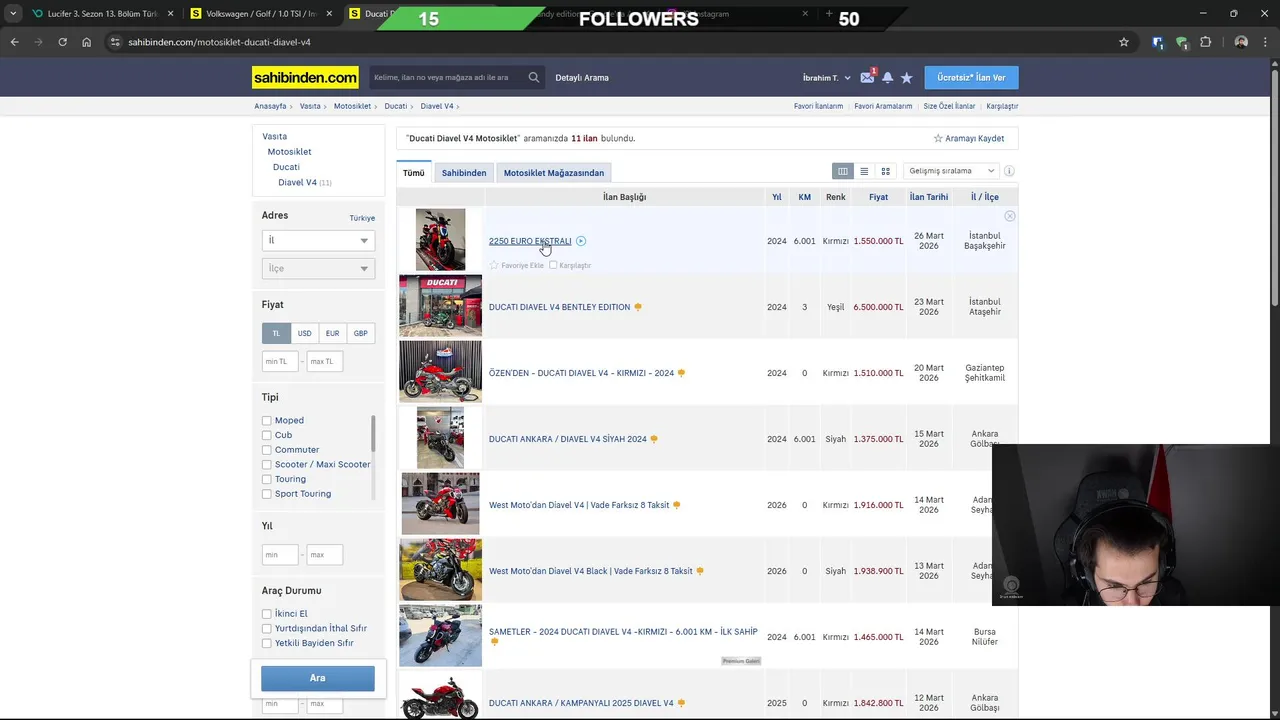The height and width of the screenshot is (720, 1280).
Task: Open the browser three-dot menu
Action: point(1265,42)
